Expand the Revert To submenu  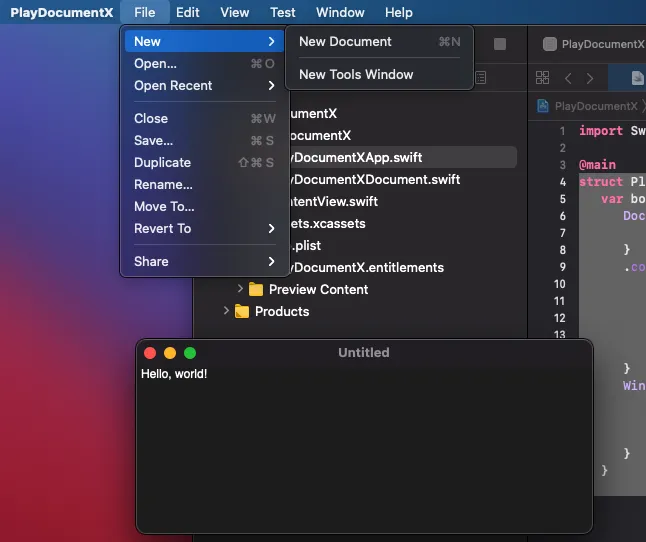pos(204,229)
